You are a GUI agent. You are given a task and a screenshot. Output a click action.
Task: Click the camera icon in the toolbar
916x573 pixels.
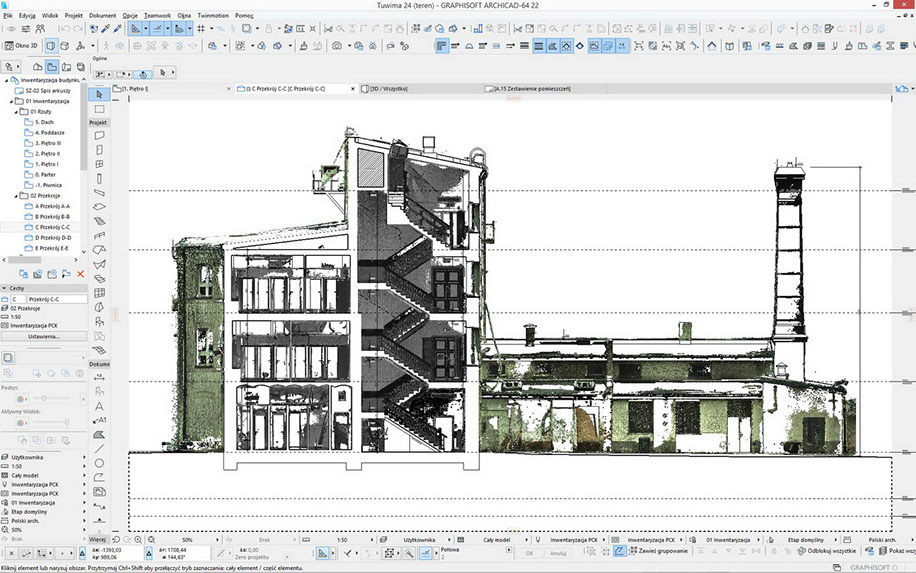[338, 45]
